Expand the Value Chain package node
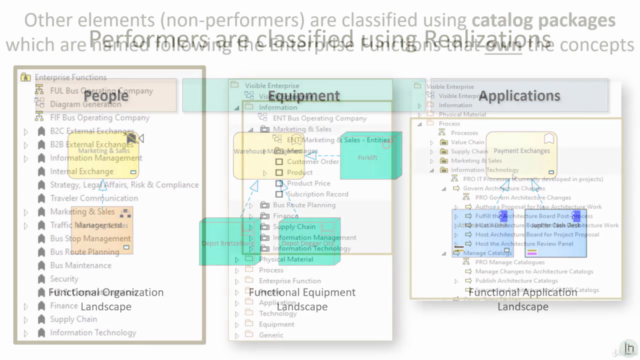 432,142
